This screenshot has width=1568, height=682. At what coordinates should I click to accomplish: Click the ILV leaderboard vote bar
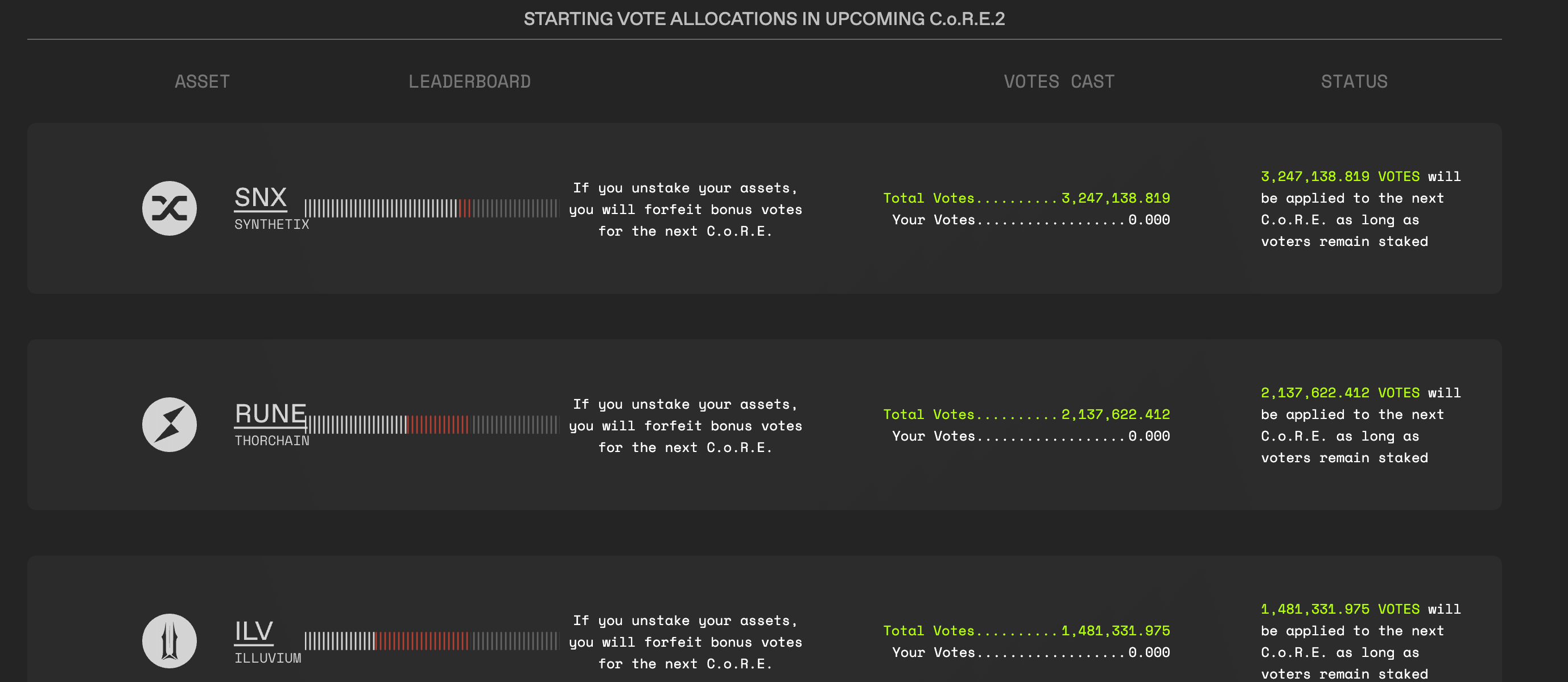point(431,640)
